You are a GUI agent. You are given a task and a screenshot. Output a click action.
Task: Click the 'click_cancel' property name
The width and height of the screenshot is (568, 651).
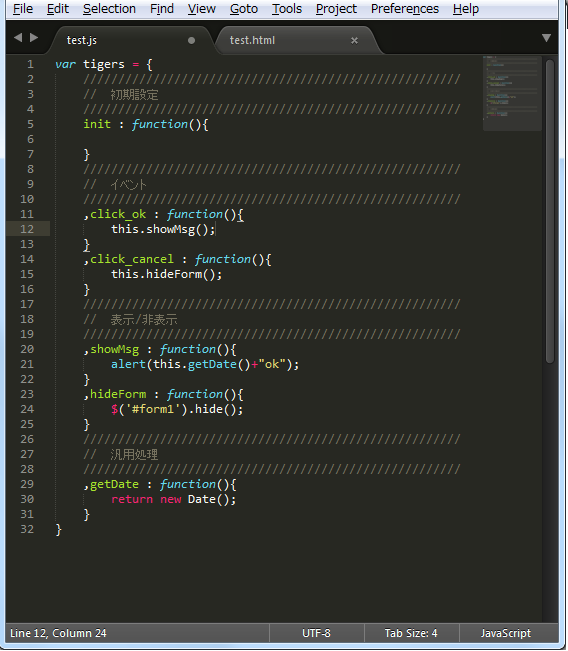coord(132,259)
